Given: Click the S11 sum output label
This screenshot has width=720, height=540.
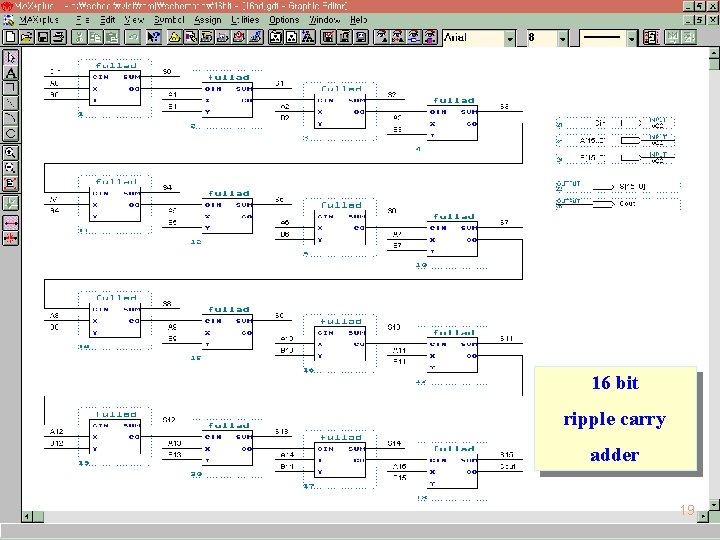Looking at the screenshot, I should (506, 338).
